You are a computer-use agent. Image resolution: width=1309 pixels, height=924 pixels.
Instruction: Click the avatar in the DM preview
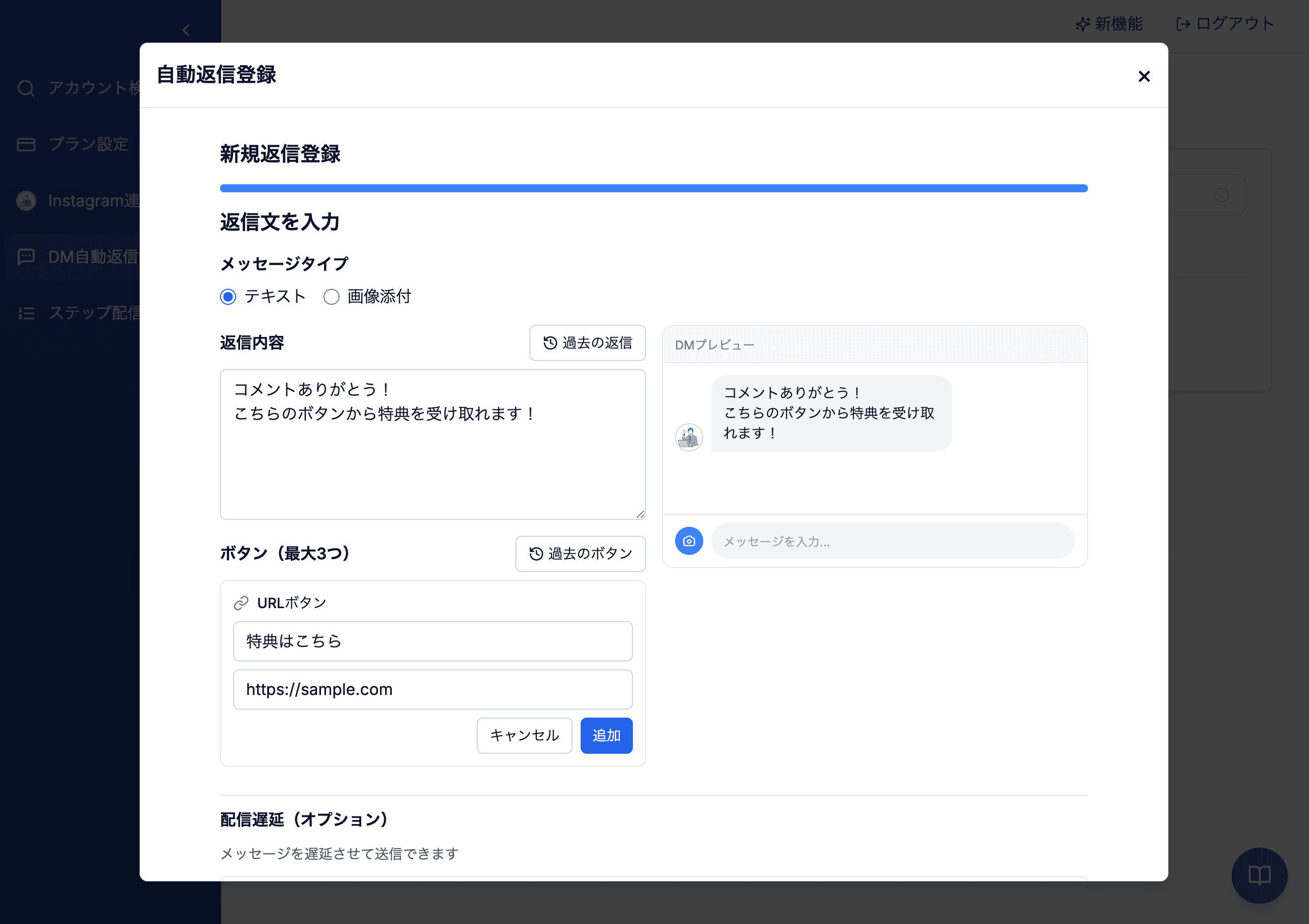point(689,437)
